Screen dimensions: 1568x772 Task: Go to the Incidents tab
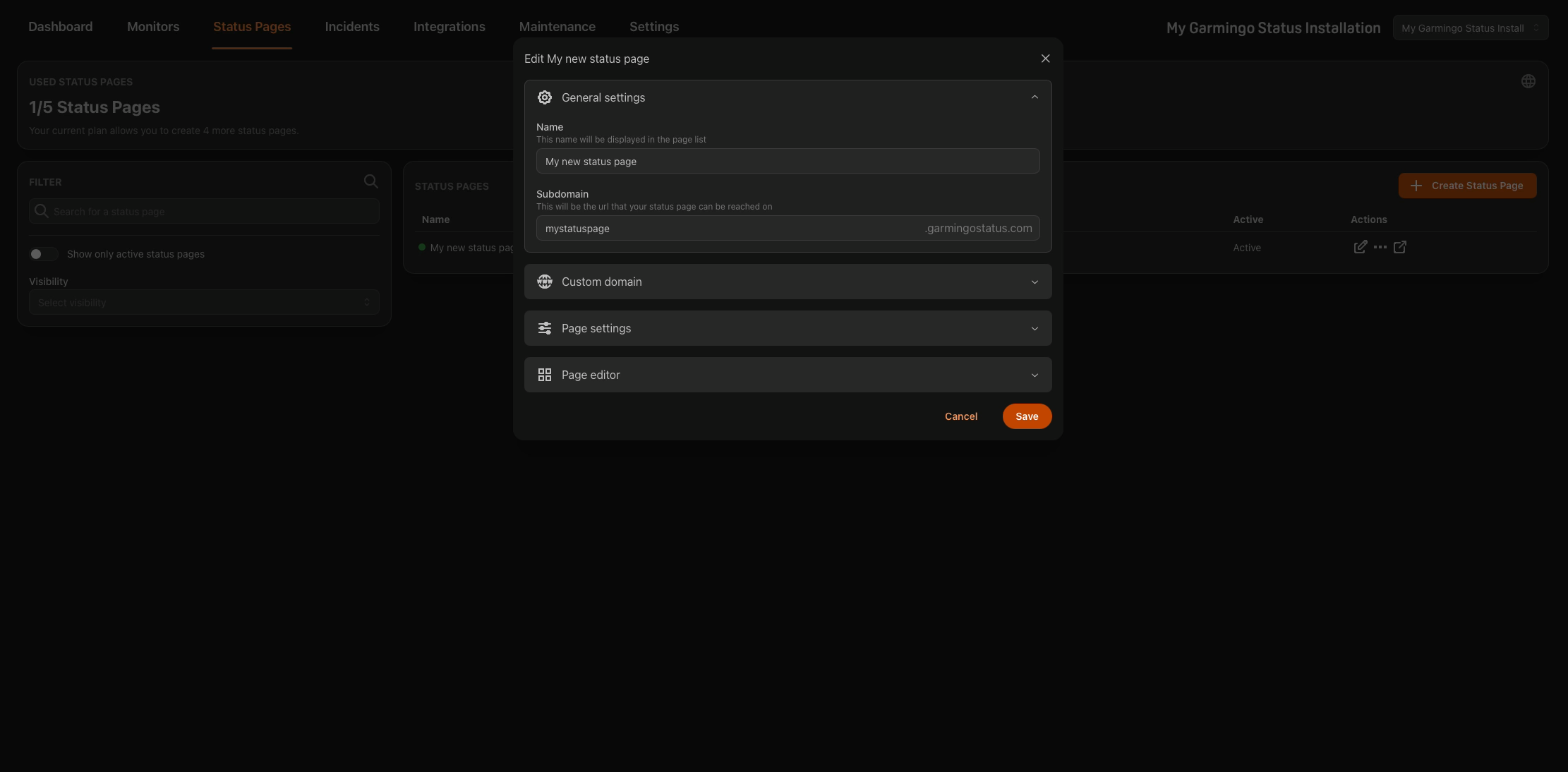[352, 27]
